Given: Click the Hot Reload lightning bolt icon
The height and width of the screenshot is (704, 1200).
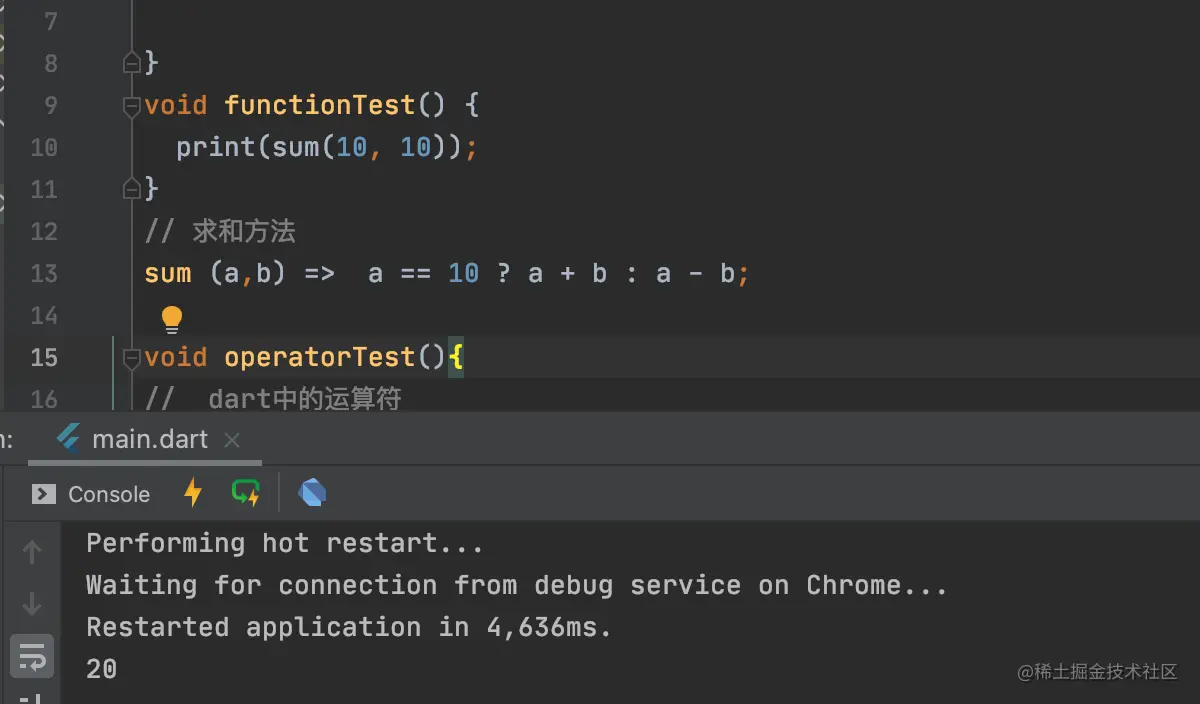Looking at the screenshot, I should [193, 493].
